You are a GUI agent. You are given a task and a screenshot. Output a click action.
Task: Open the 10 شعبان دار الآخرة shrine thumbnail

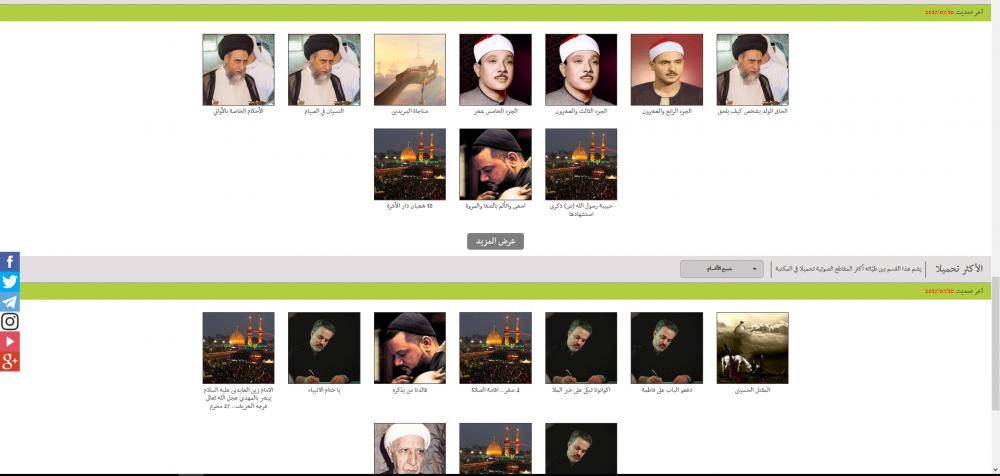point(409,164)
